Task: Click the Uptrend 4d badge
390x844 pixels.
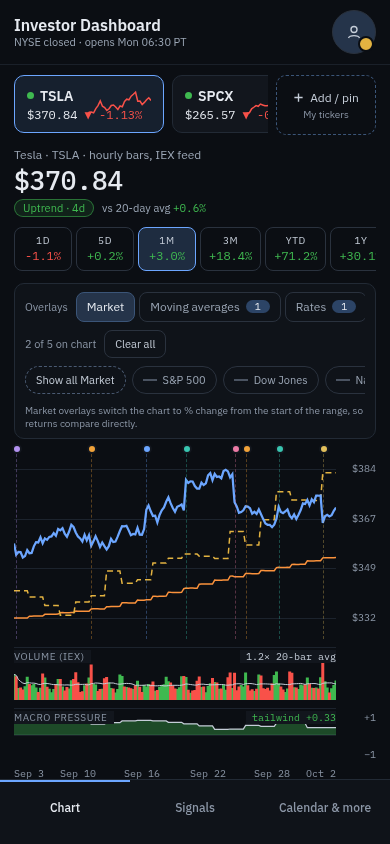Action: pyautogui.click(x=54, y=208)
